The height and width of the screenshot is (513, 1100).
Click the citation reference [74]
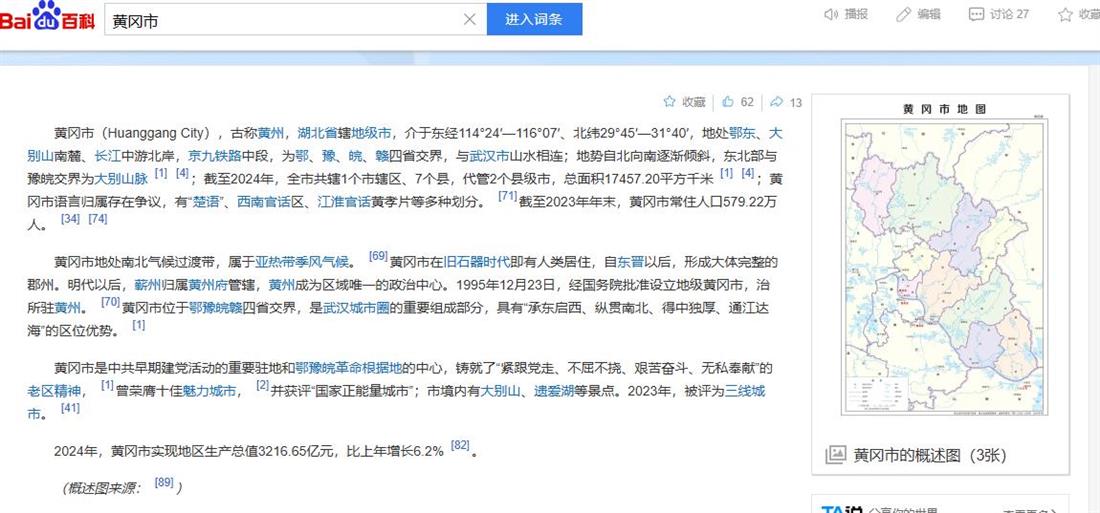[98, 218]
